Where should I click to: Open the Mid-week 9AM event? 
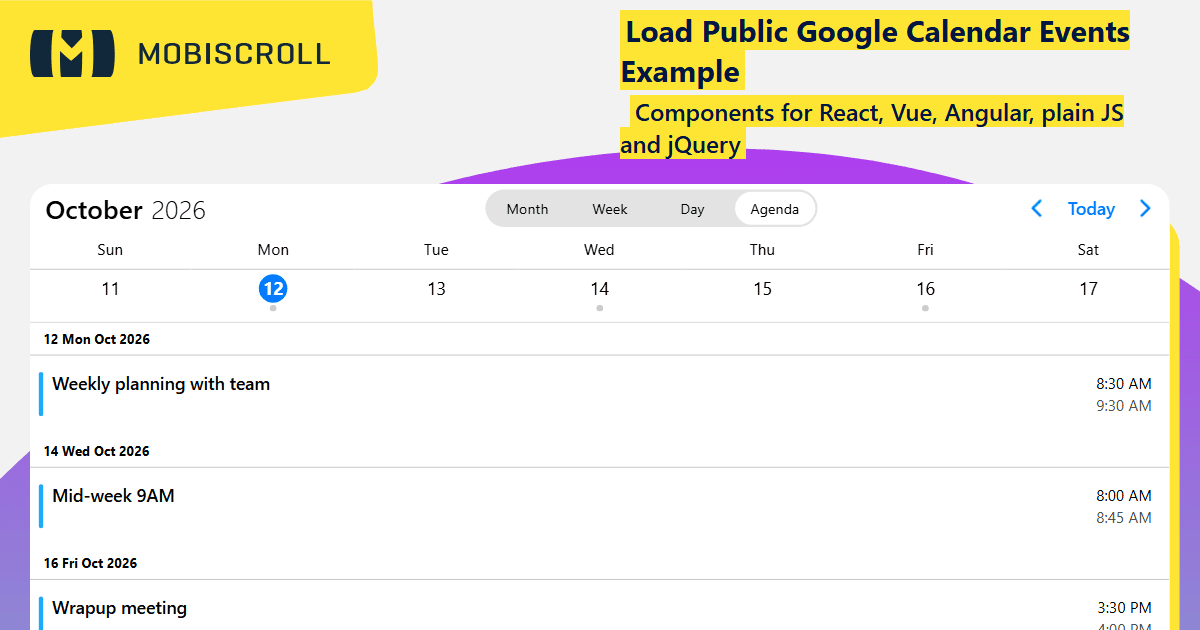[x=599, y=506]
